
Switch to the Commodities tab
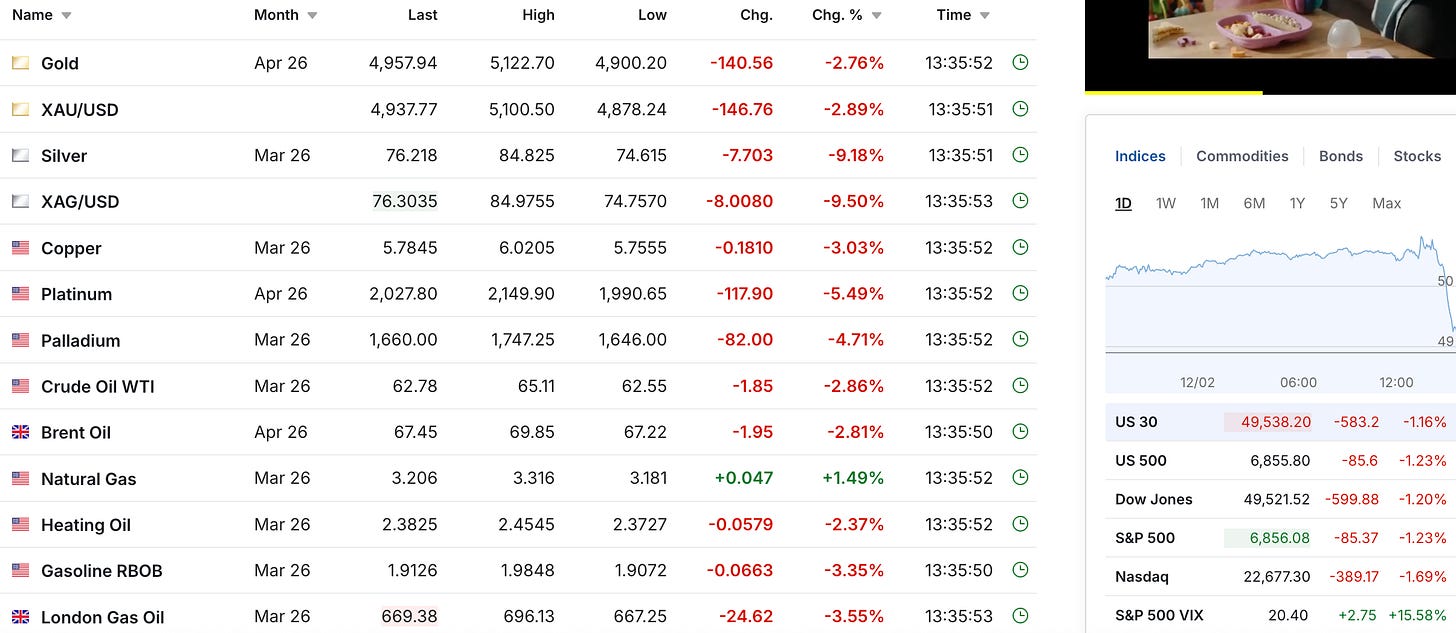pyautogui.click(x=1242, y=156)
